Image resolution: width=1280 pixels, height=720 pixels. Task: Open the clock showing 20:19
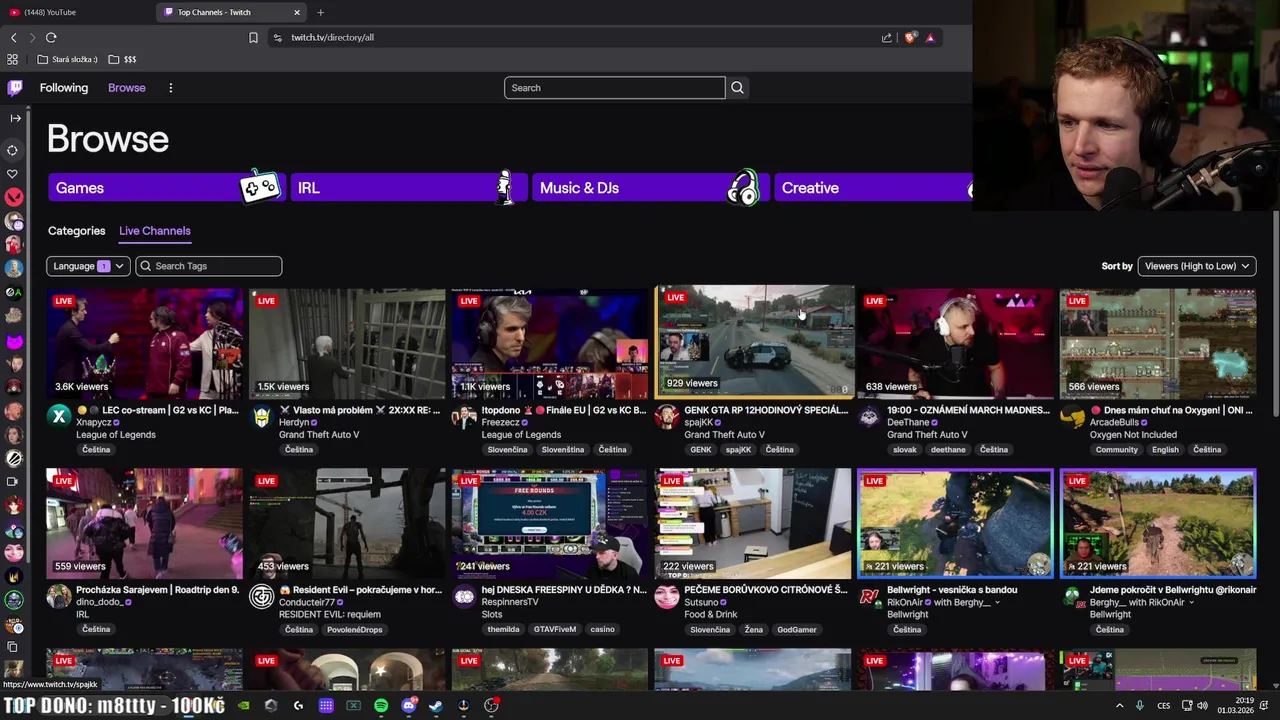(1238, 705)
